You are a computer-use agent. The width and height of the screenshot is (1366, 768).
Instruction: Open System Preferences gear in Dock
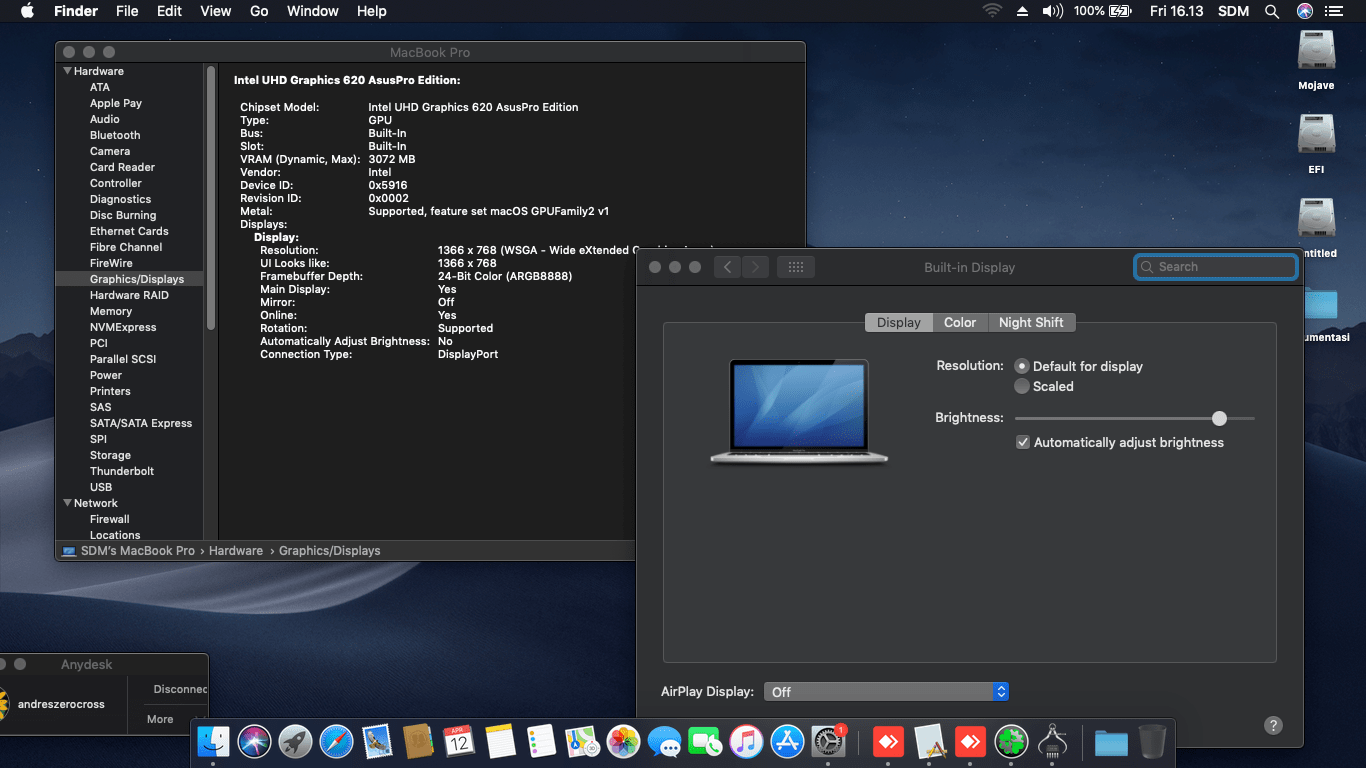pos(828,741)
